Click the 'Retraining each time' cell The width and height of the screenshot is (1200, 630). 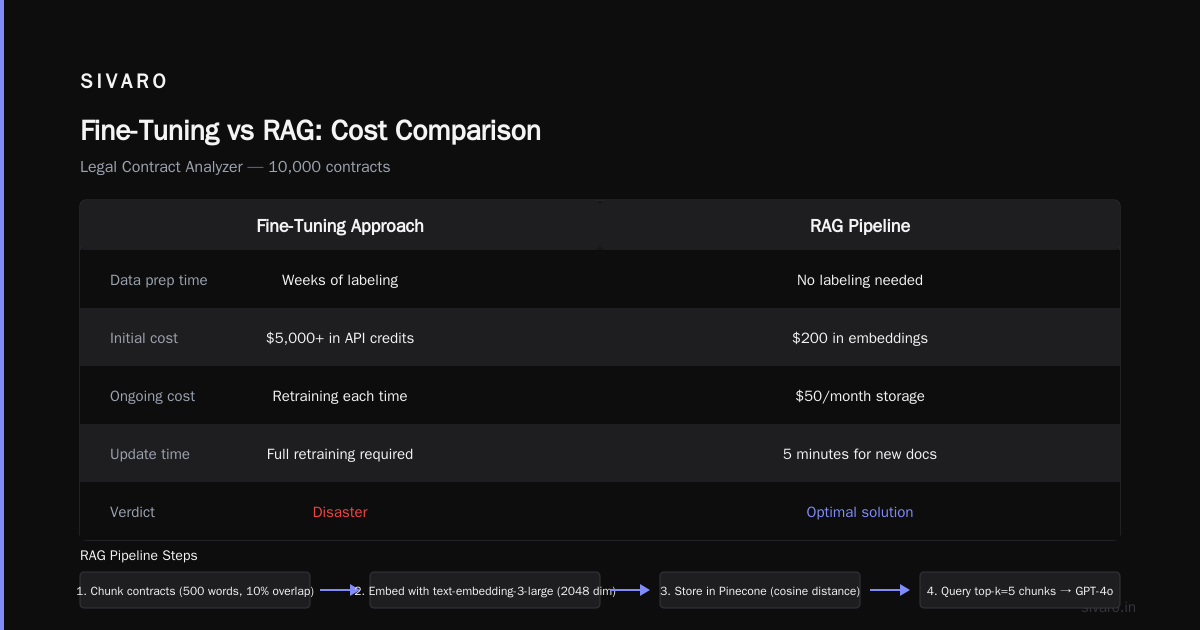(340, 396)
